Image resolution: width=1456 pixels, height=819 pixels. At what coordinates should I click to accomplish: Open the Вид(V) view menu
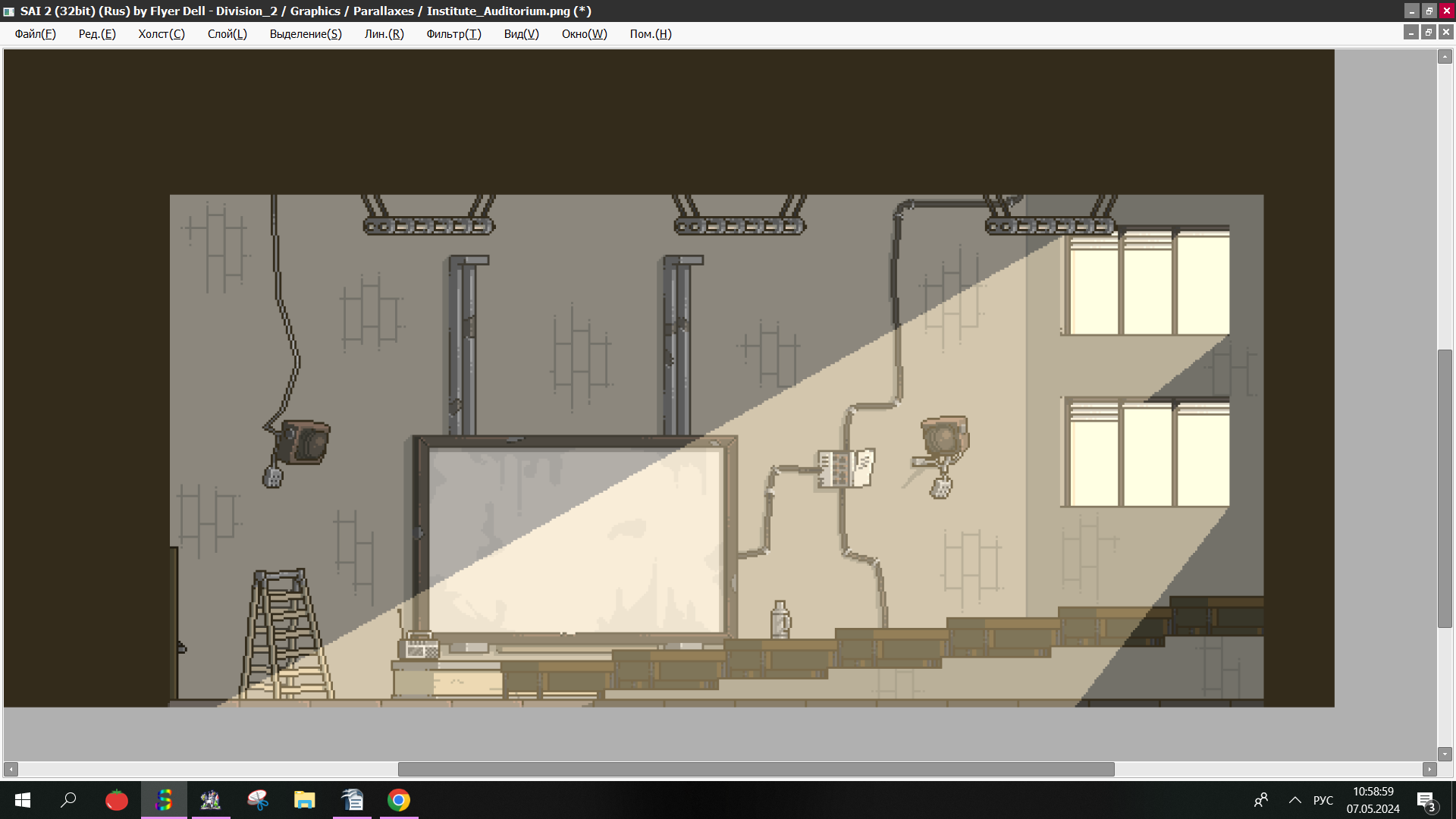click(x=521, y=34)
